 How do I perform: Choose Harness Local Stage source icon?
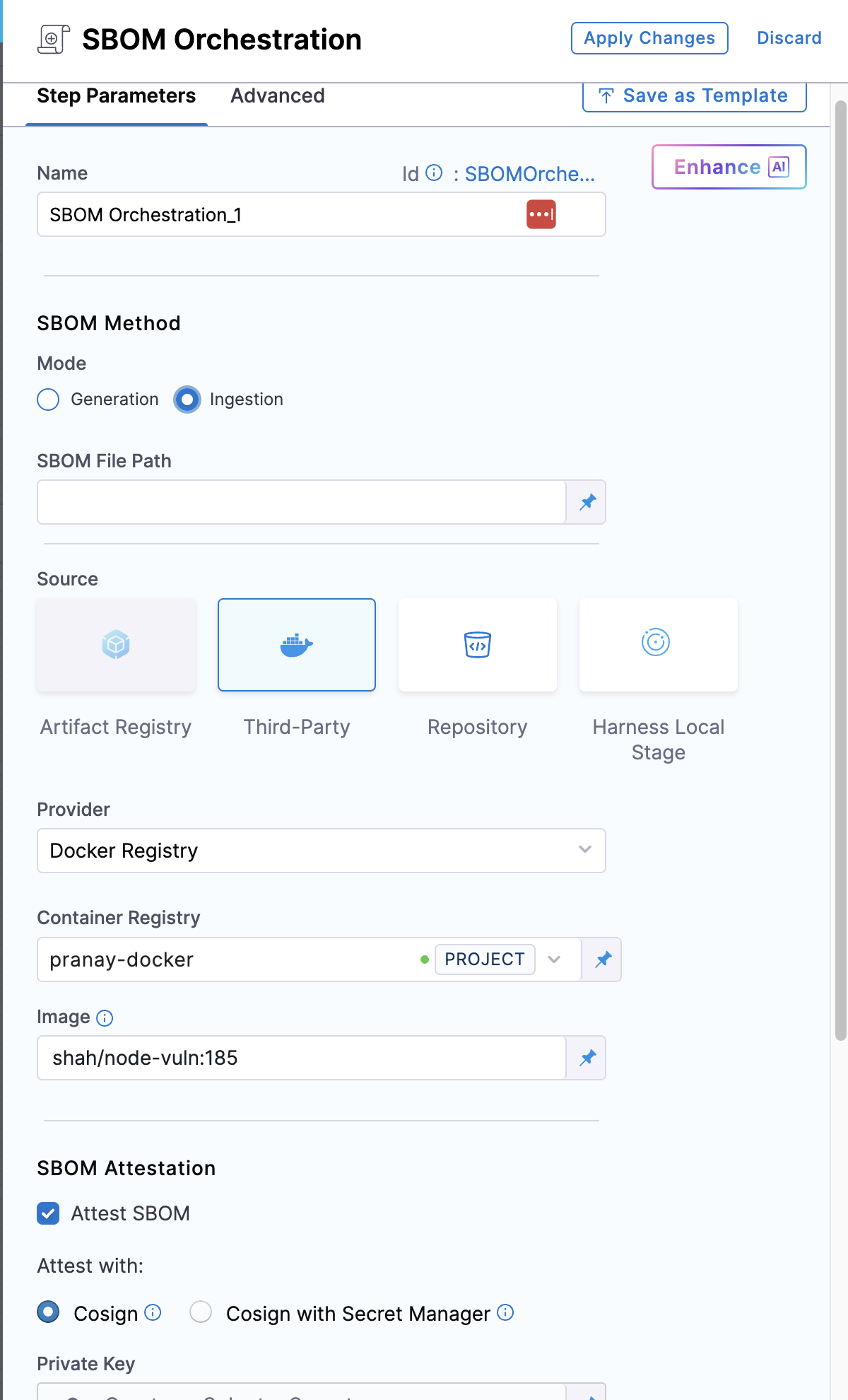click(x=656, y=643)
